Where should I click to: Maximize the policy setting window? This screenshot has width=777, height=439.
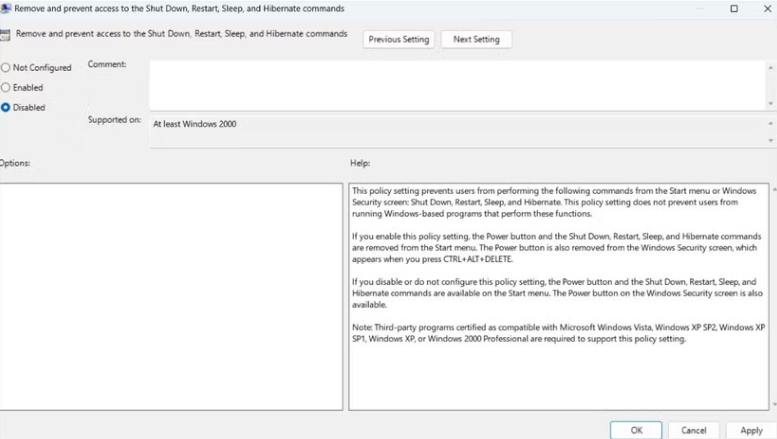click(x=734, y=8)
